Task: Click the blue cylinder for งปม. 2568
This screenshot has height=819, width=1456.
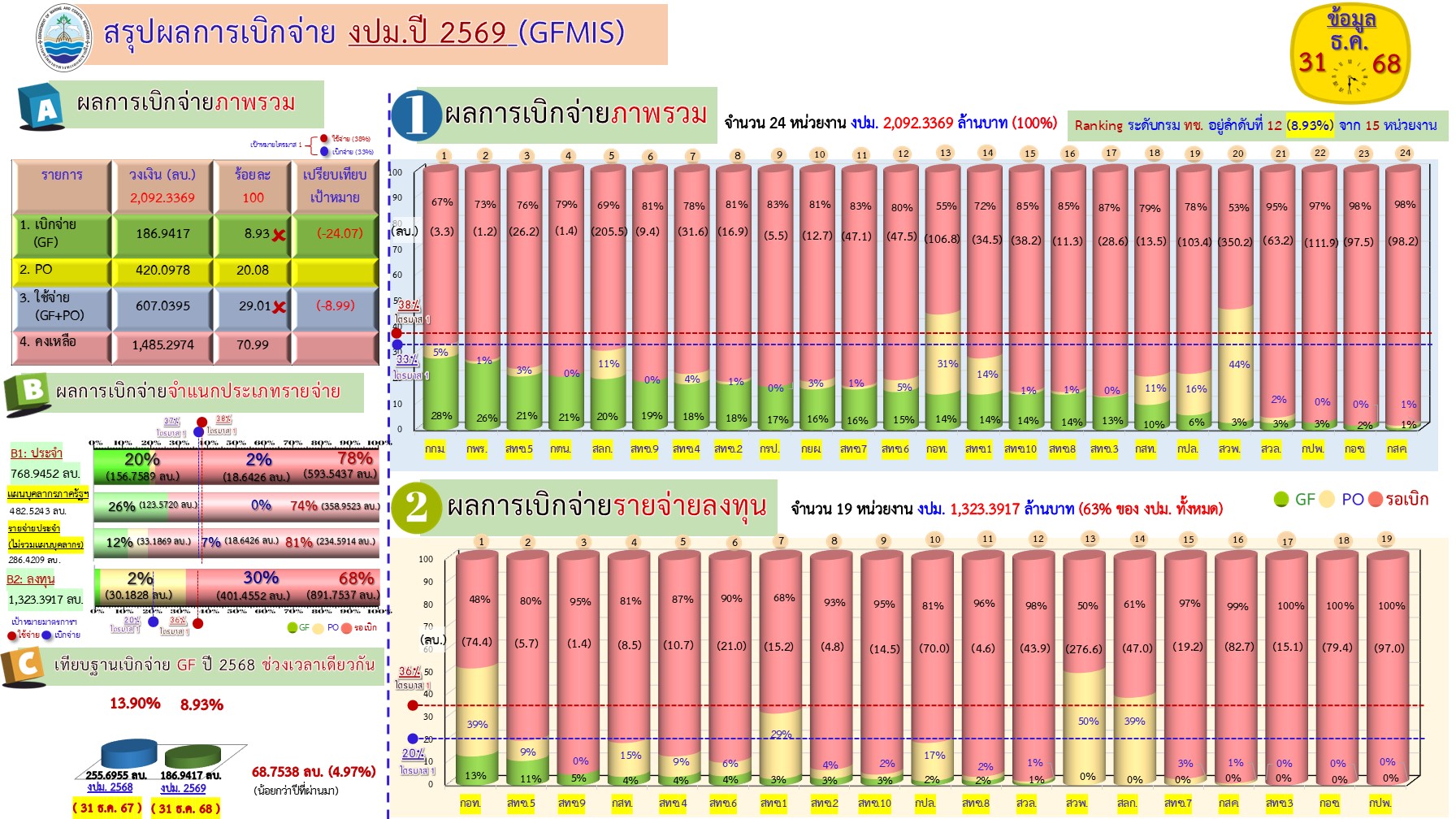Action: tap(130, 754)
